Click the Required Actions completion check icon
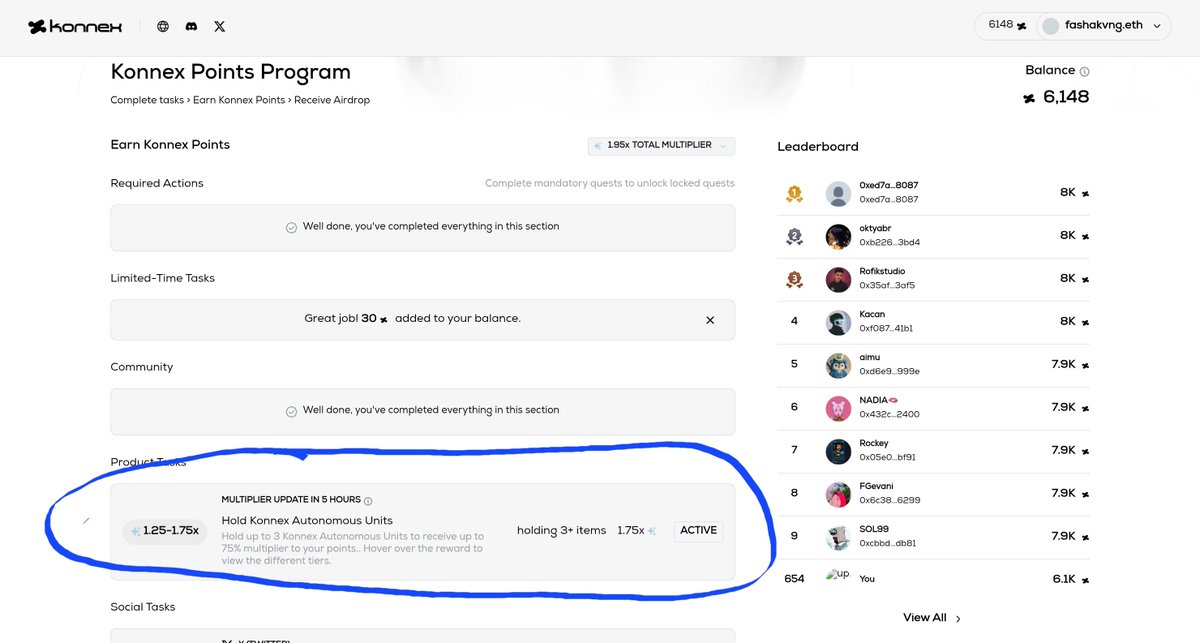This screenshot has height=643, width=1200. pos(291,228)
